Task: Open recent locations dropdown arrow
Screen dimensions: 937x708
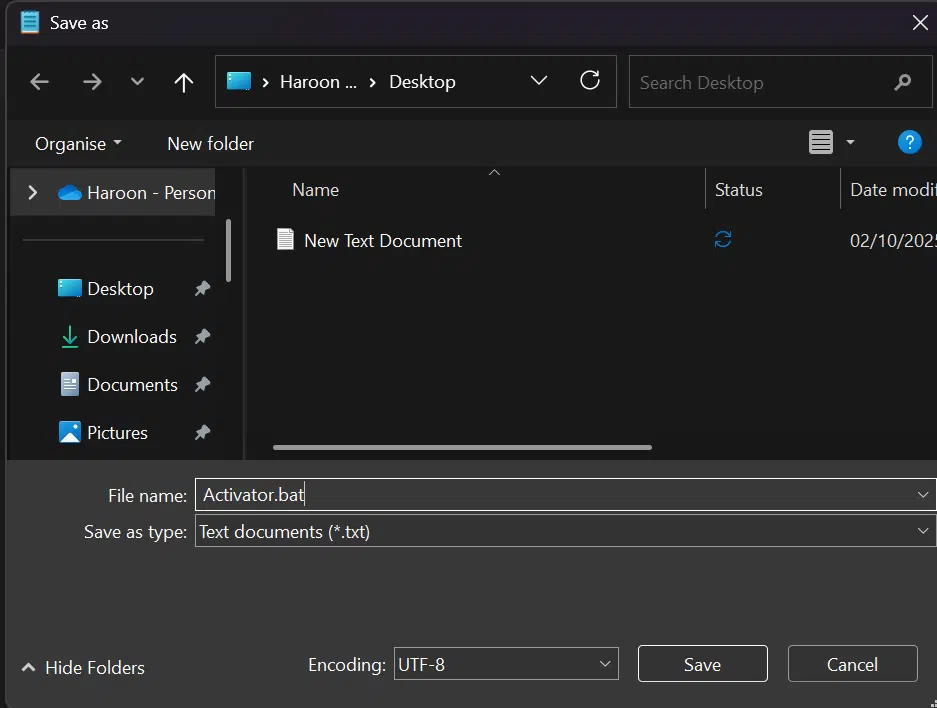Action: [138, 82]
